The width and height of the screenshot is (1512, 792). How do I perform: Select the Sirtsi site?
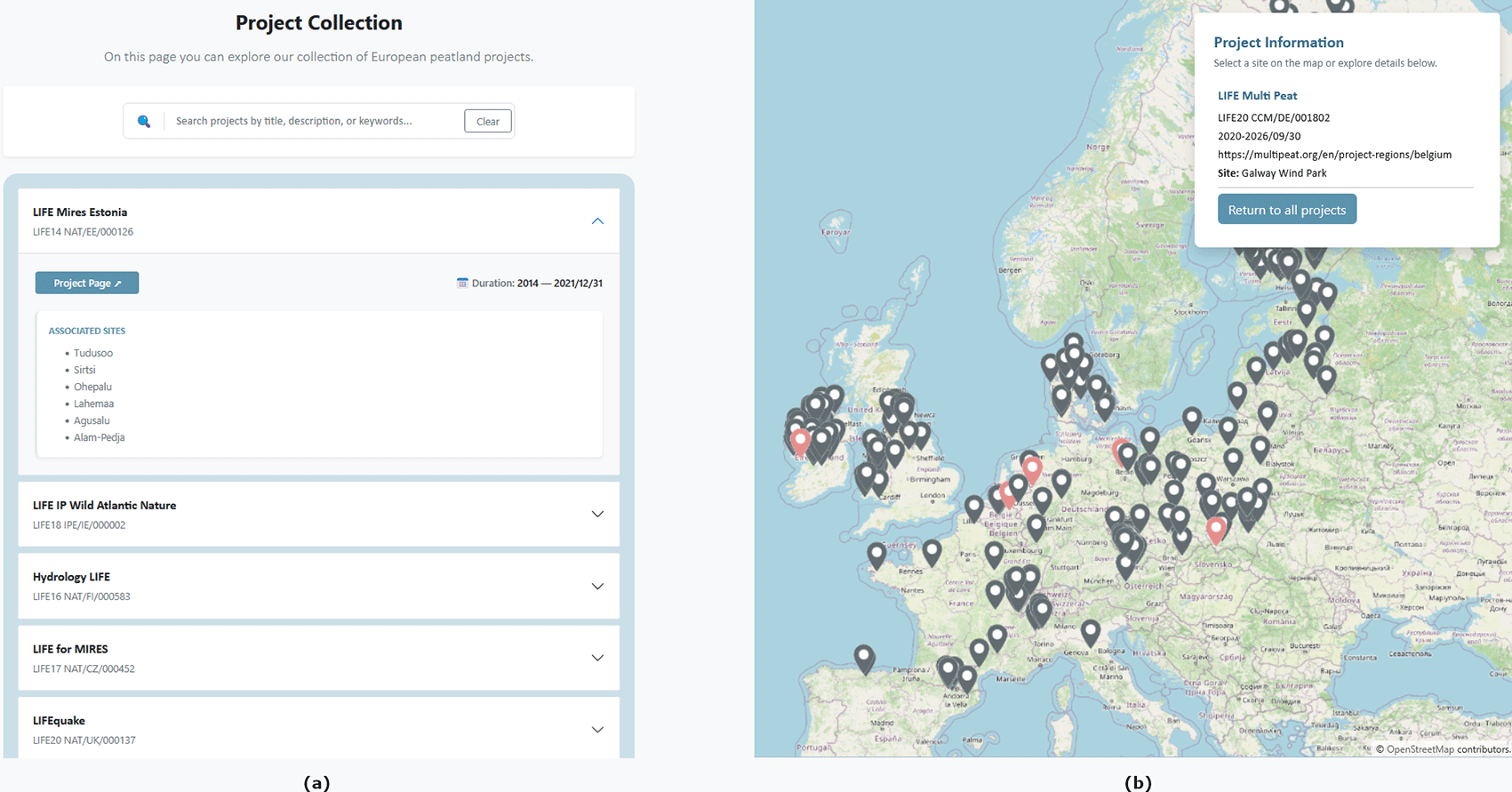pos(84,370)
